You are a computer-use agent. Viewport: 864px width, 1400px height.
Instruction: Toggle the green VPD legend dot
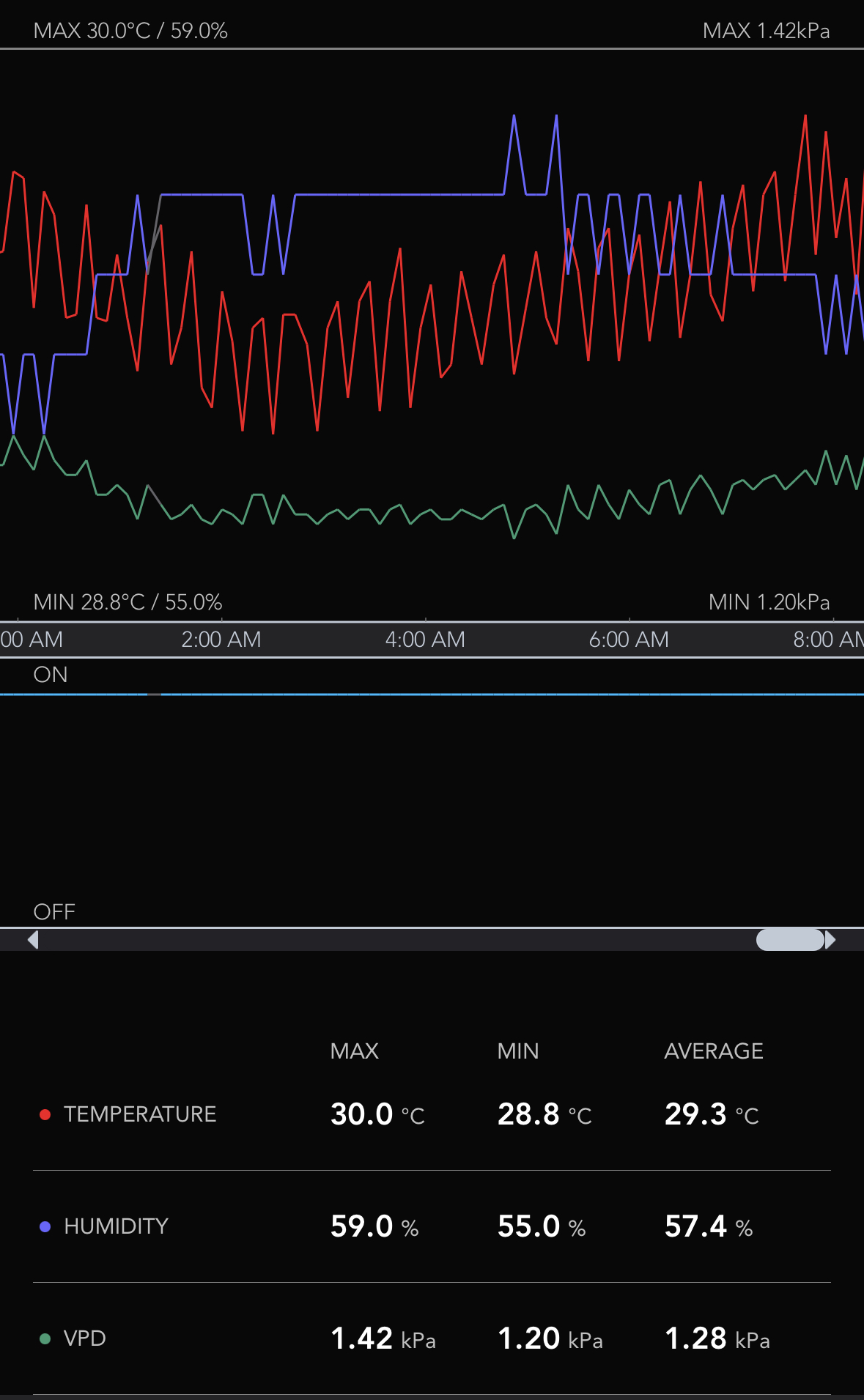click(45, 1338)
